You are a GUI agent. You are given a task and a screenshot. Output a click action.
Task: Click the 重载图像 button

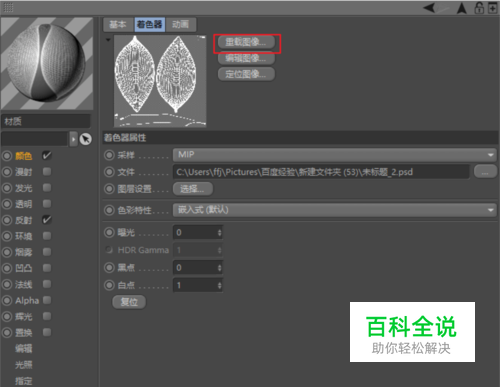pos(246,42)
